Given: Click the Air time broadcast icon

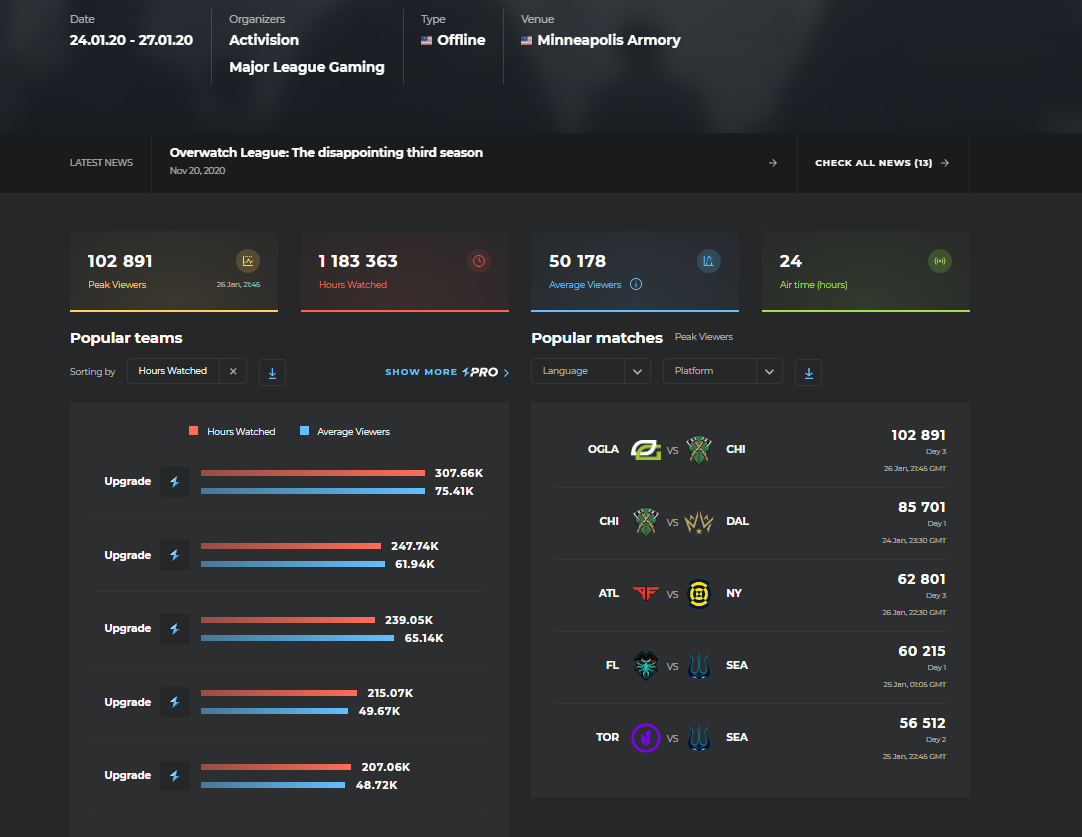Looking at the screenshot, I should (940, 261).
